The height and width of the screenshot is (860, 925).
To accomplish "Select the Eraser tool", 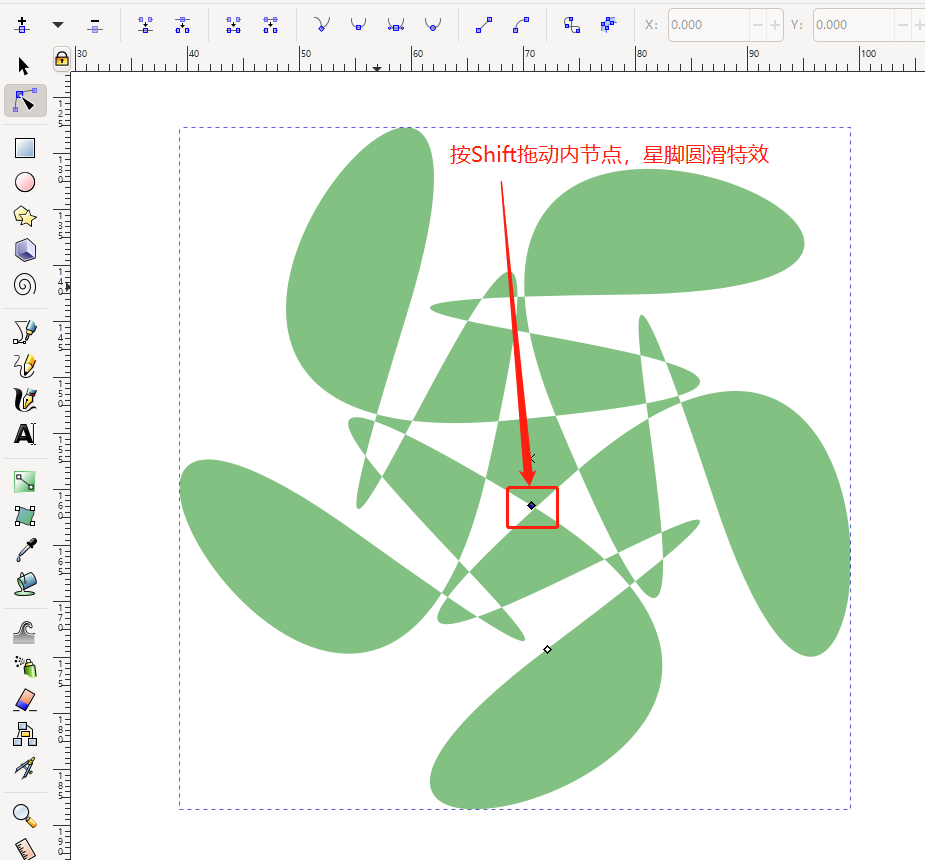I will 25,700.
